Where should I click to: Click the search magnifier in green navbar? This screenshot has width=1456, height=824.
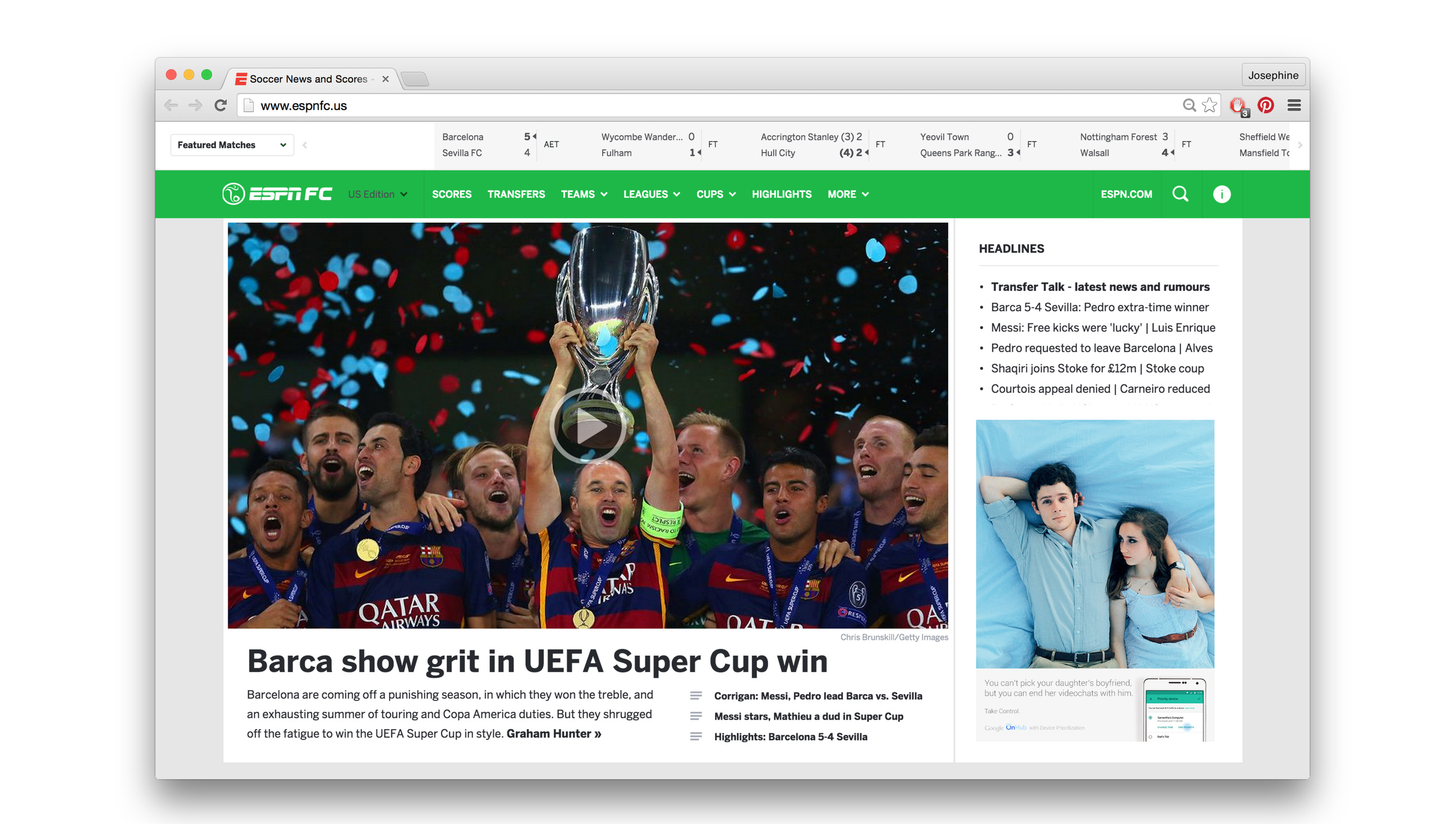click(1180, 194)
